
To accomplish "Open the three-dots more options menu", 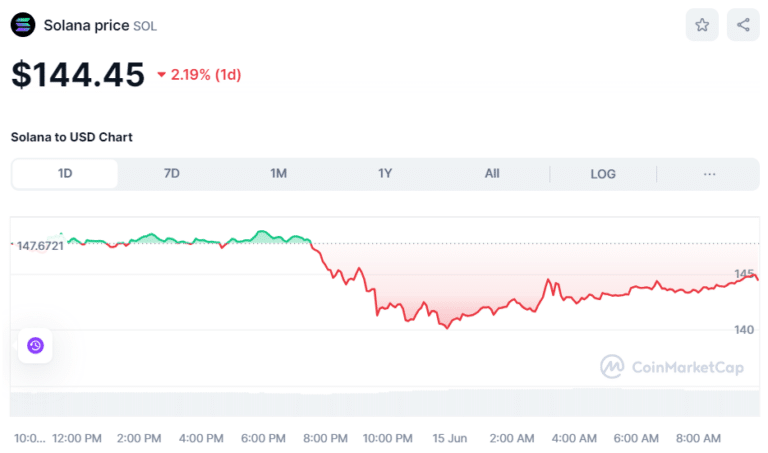I will coord(709,174).
